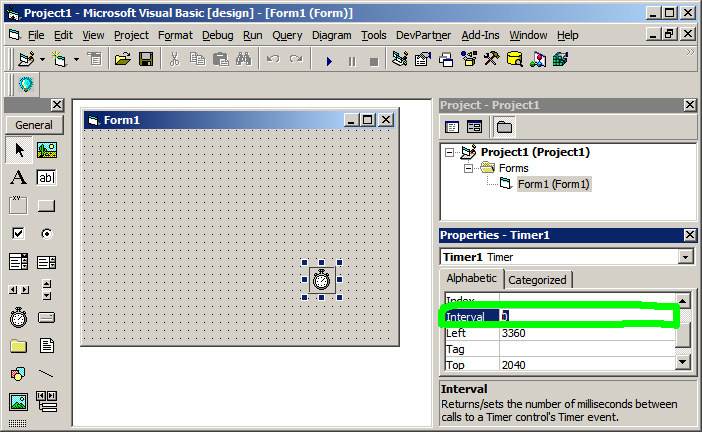Click the General toolbox button
This screenshot has width=702, height=432.
(x=34, y=125)
